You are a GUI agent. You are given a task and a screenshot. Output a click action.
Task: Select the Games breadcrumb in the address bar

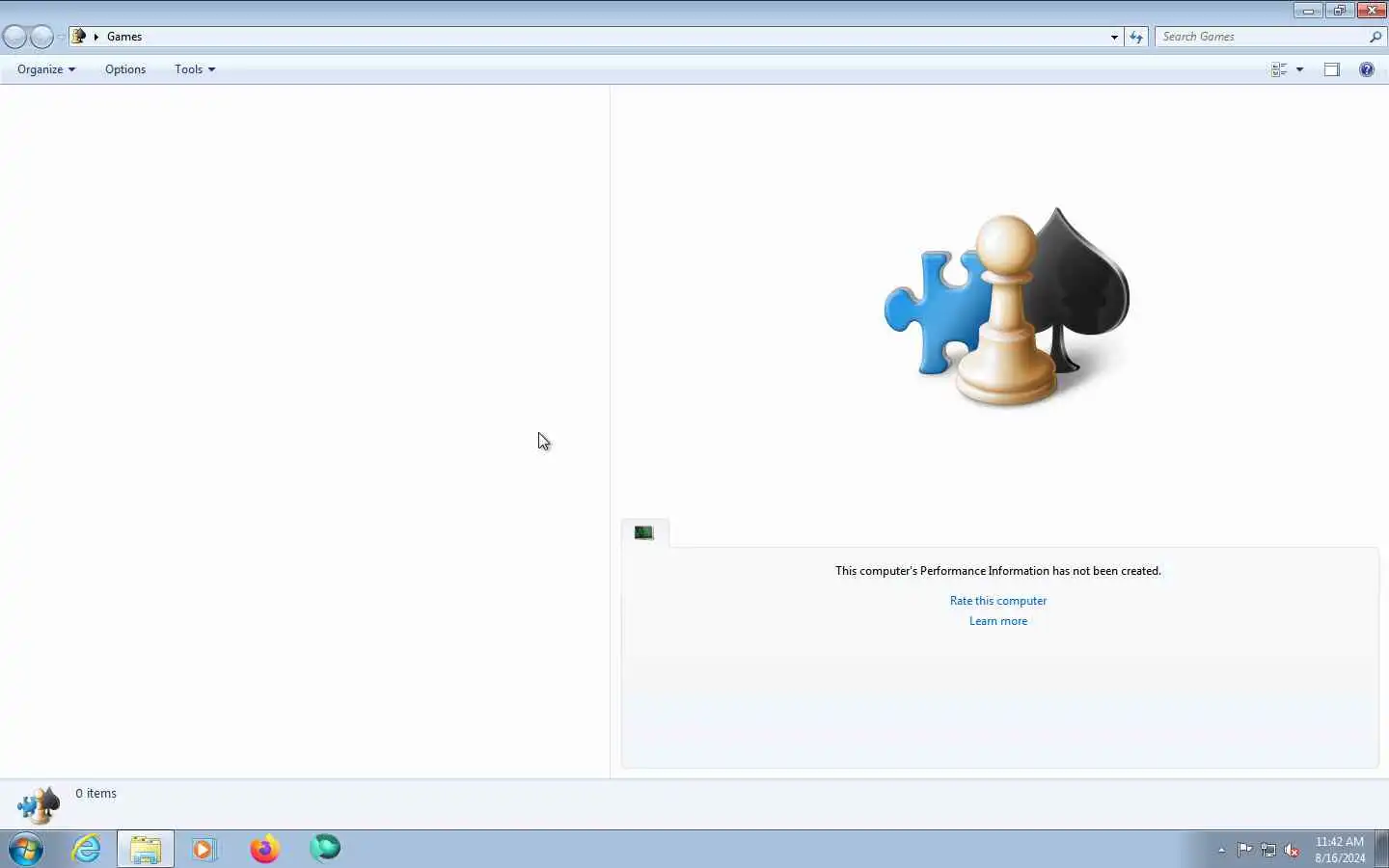tap(124, 37)
